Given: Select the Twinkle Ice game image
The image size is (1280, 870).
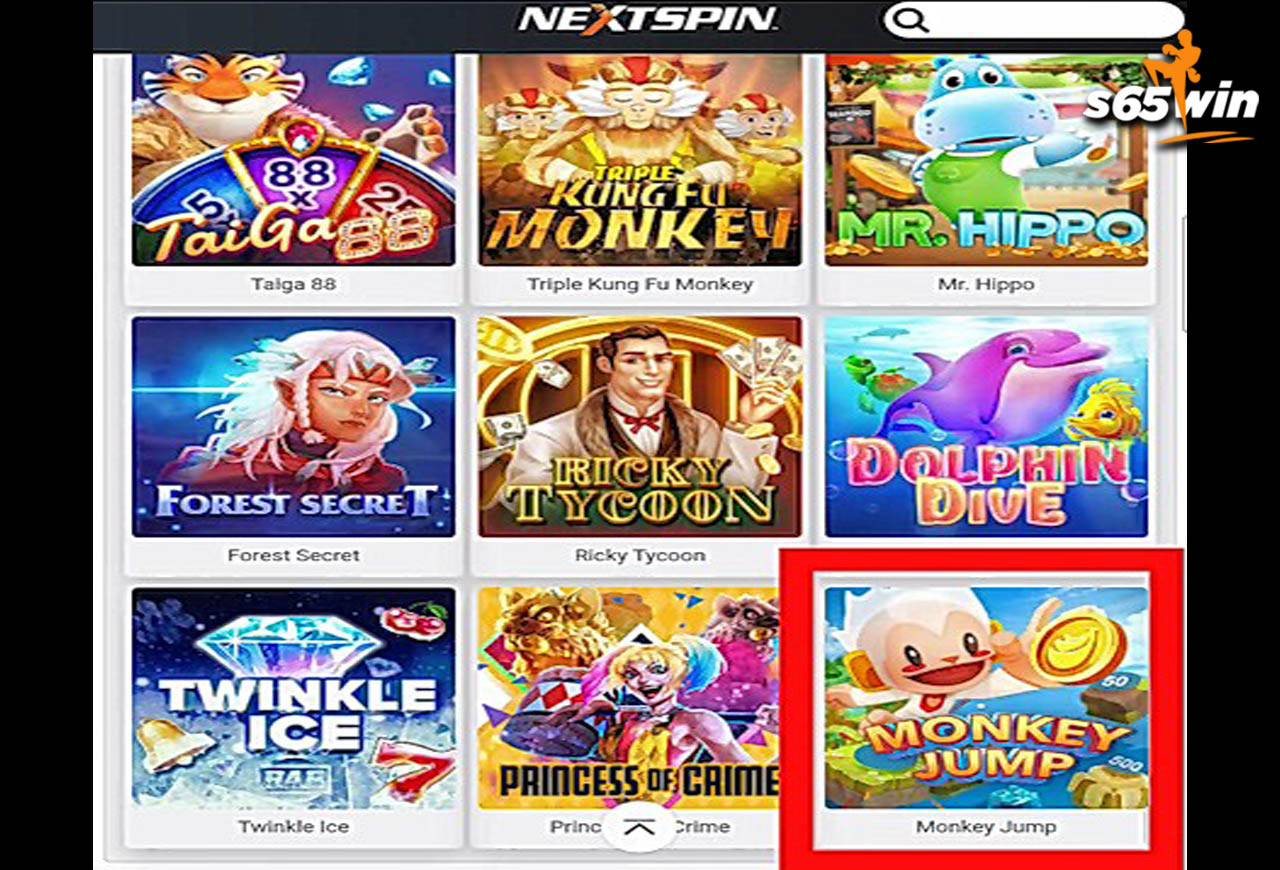Looking at the screenshot, I should click(x=293, y=697).
